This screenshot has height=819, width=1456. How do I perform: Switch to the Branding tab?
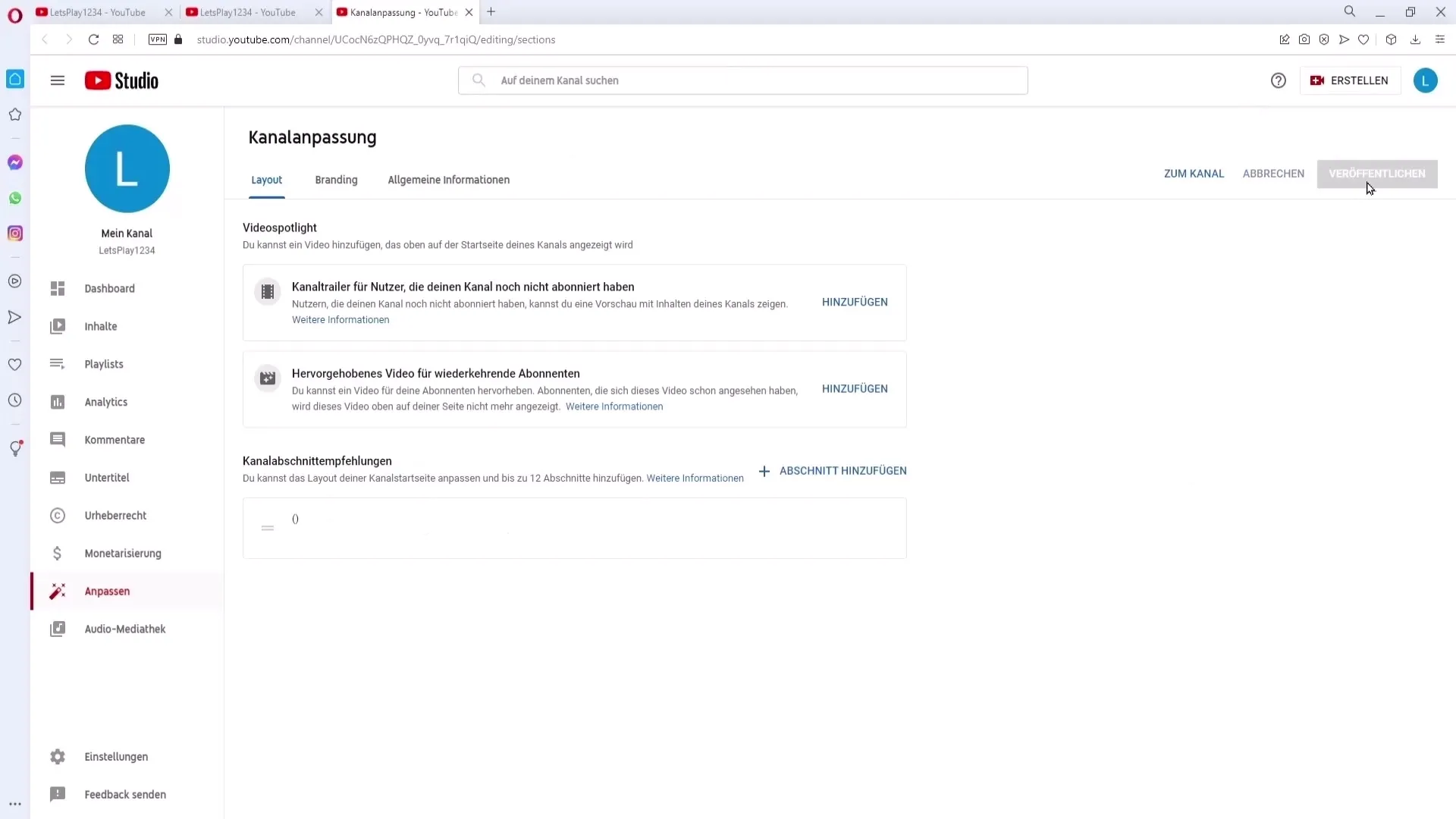pos(336,179)
